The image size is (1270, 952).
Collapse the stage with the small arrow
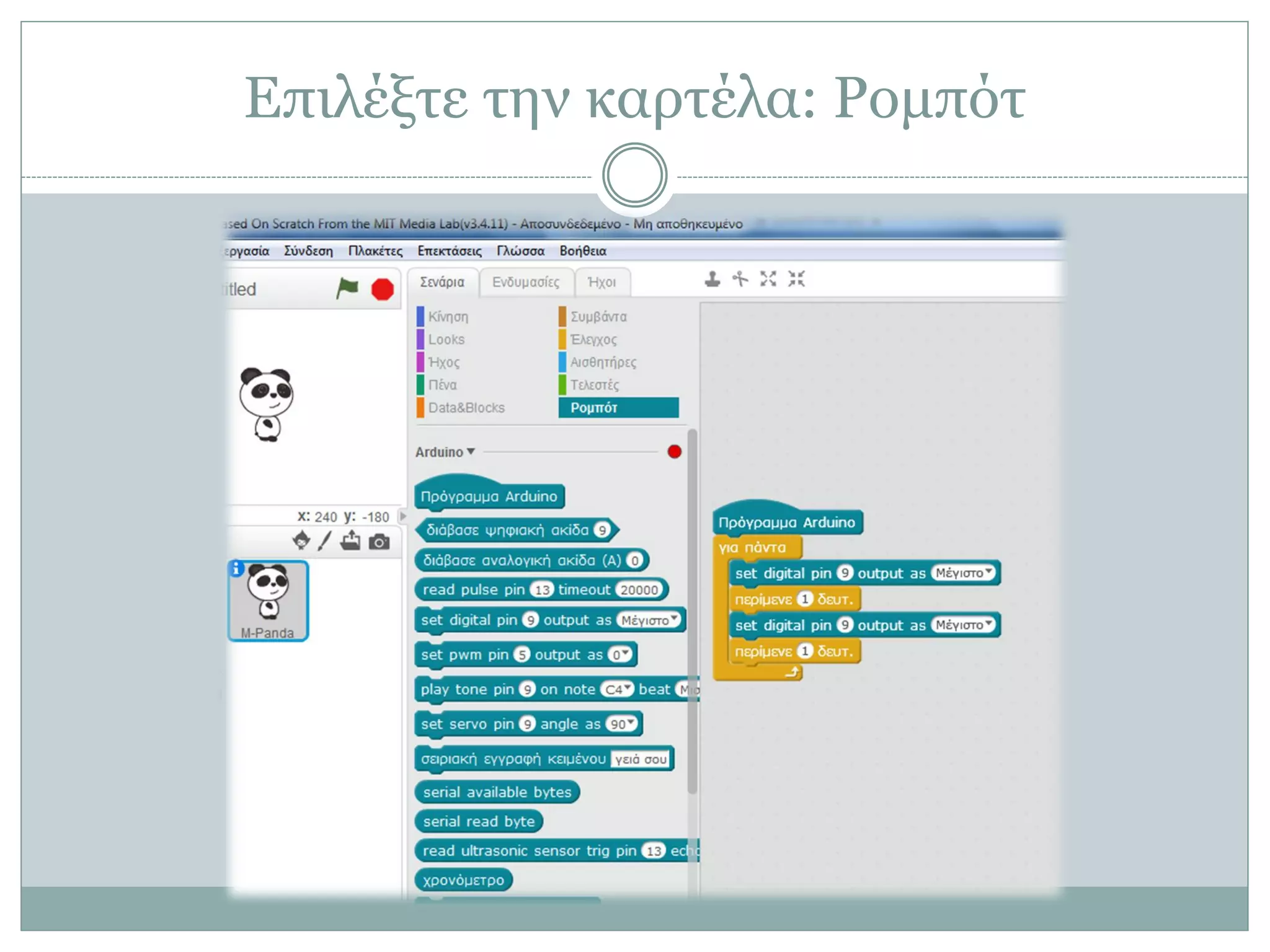(x=403, y=516)
